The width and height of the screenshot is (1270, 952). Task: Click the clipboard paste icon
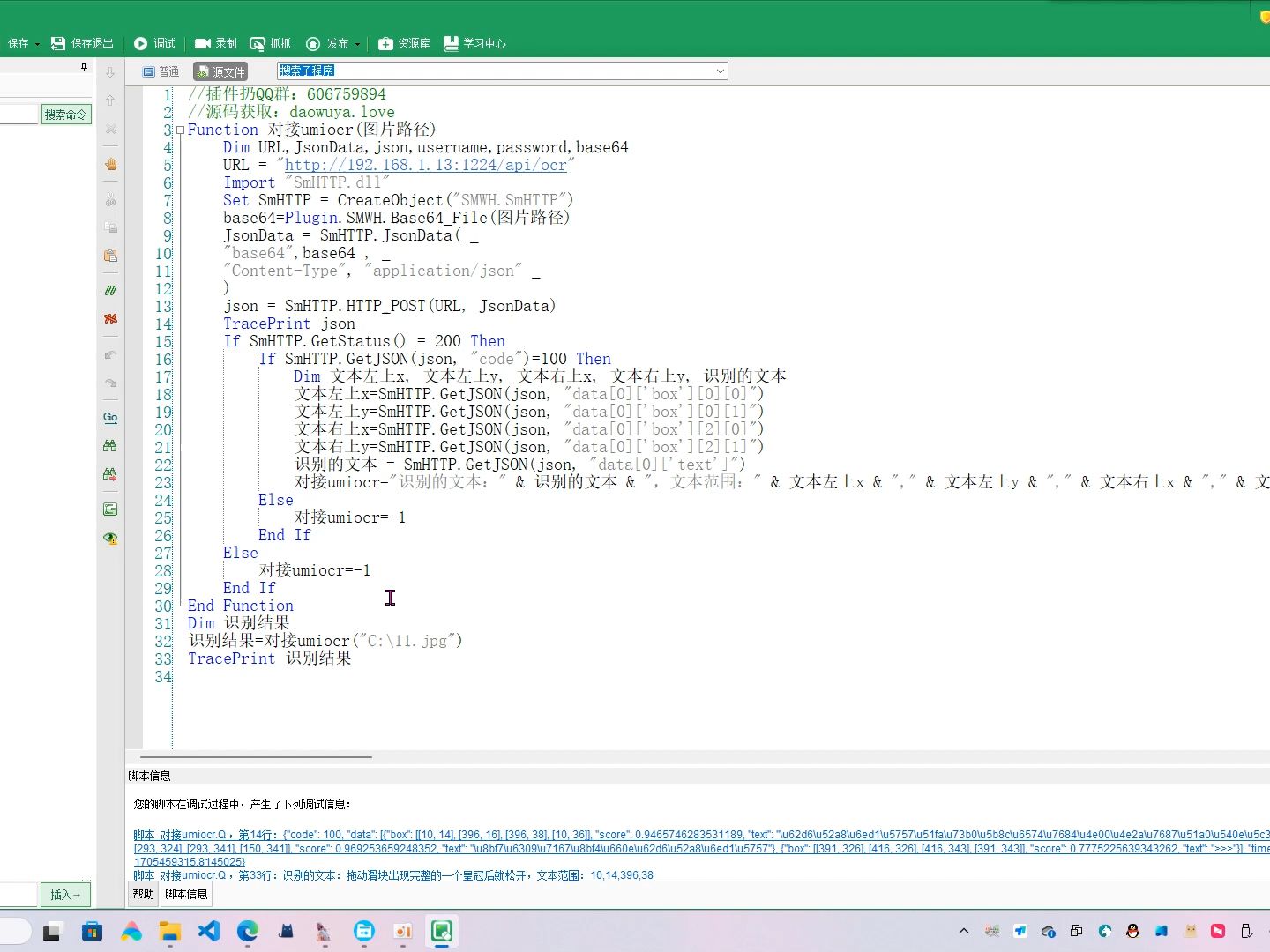(x=110, y=256)
